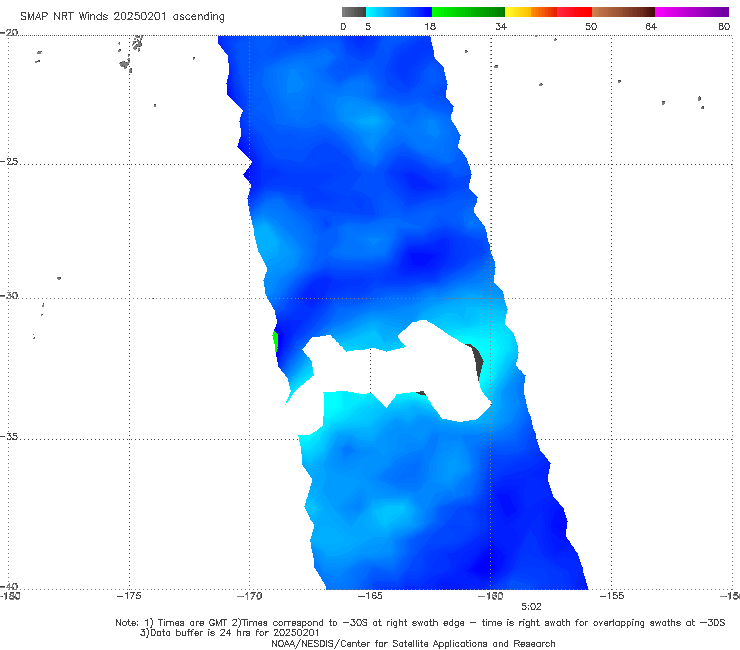The width and height of the screenshot is (740, 650).
Task: Click the longitude label '-170'
Action: tap(249, 596)
